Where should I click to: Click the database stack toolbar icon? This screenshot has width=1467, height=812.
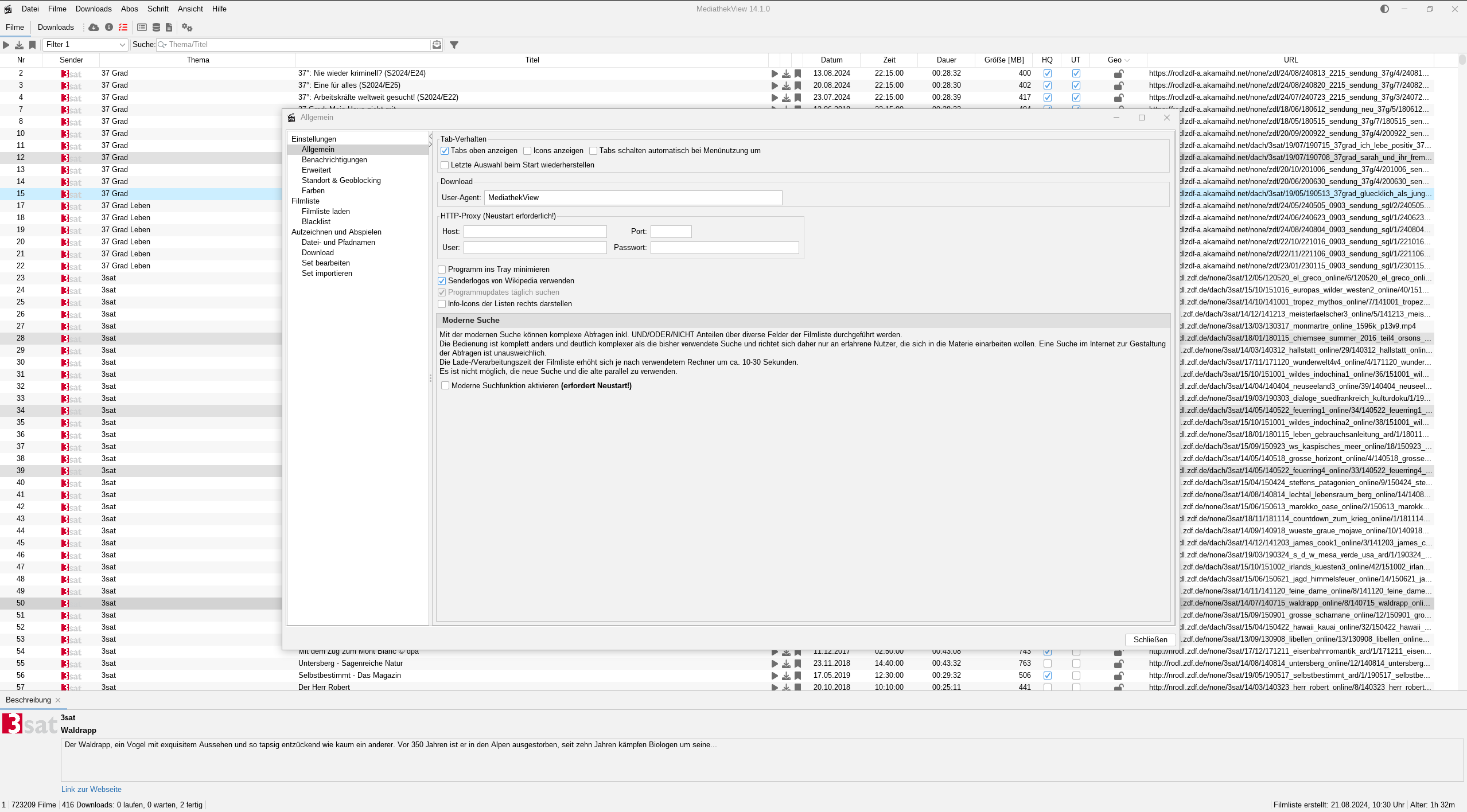tap(156, 28)
